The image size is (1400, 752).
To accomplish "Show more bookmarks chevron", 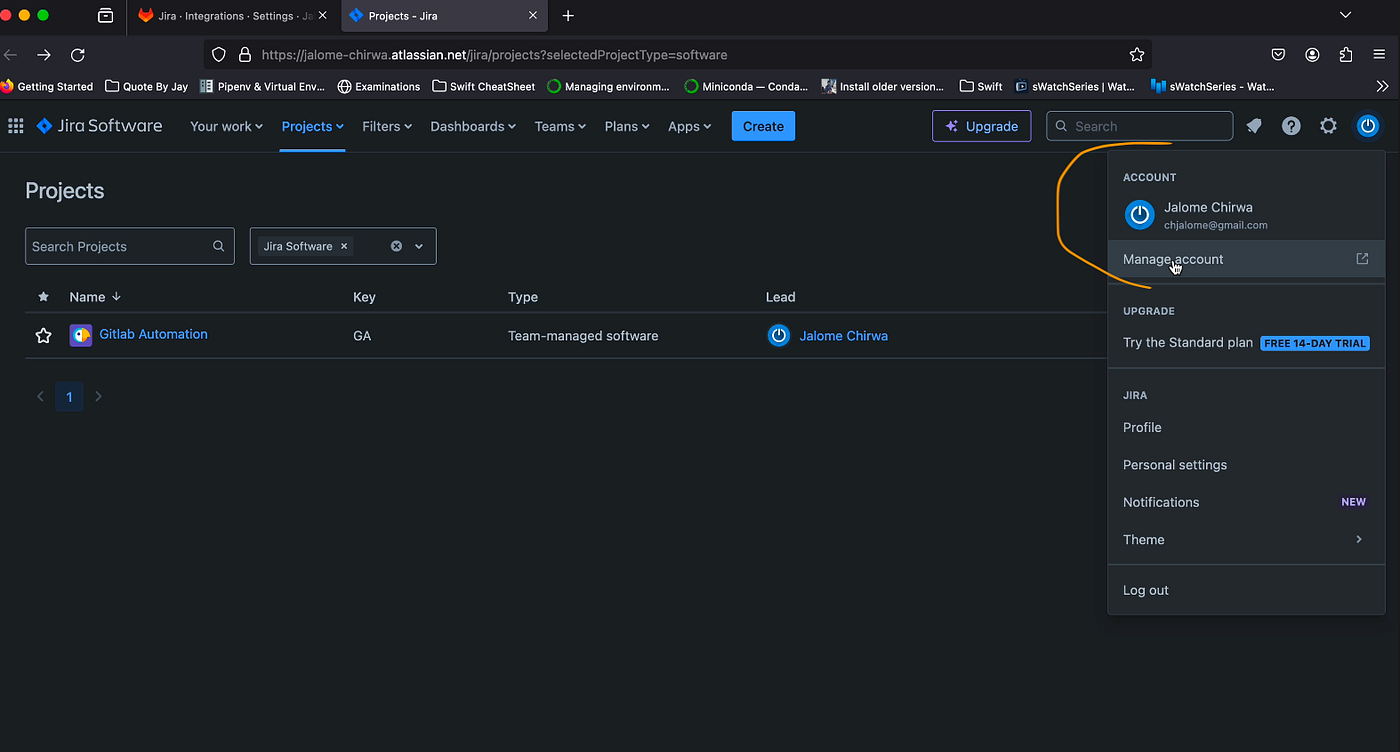I will 1383,87.
